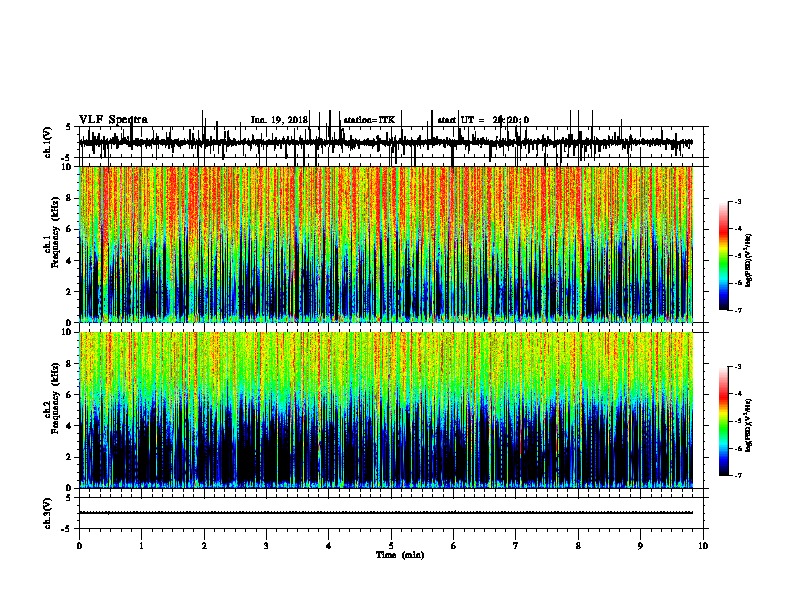Click the ch.1 frequency tick "4"
This screenshot has height=612, width=792.
[69, 261]
